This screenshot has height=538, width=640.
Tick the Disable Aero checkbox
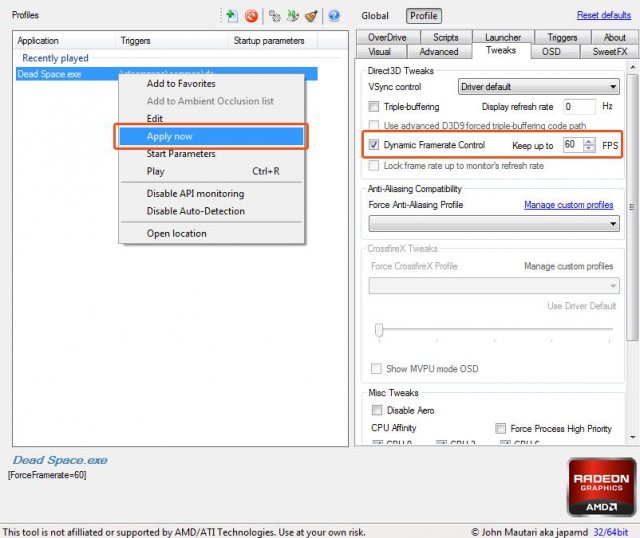[x=377, y=410]
